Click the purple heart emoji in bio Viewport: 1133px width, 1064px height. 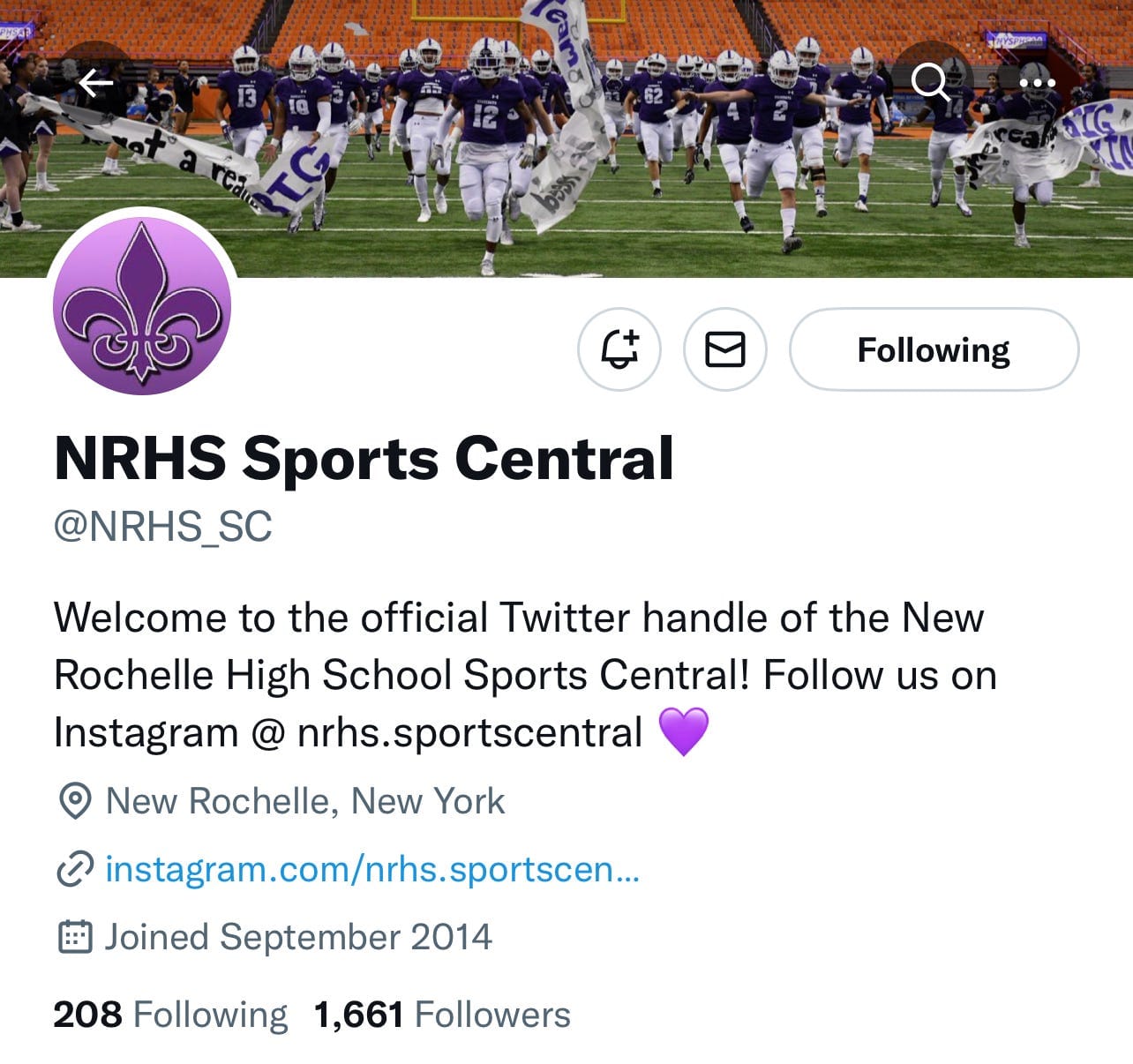[x=684, y=732]
